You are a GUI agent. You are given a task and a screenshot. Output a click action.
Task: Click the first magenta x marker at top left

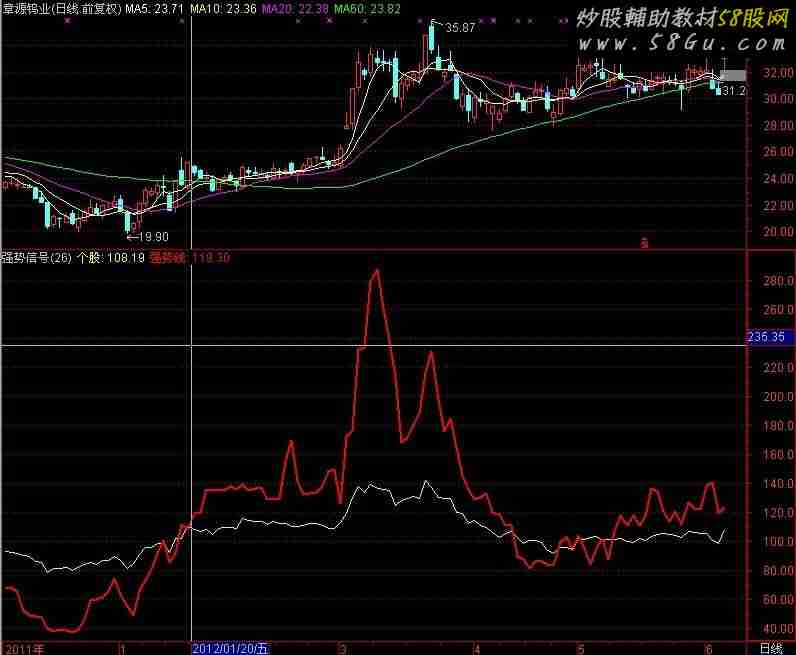pos(67,20)
